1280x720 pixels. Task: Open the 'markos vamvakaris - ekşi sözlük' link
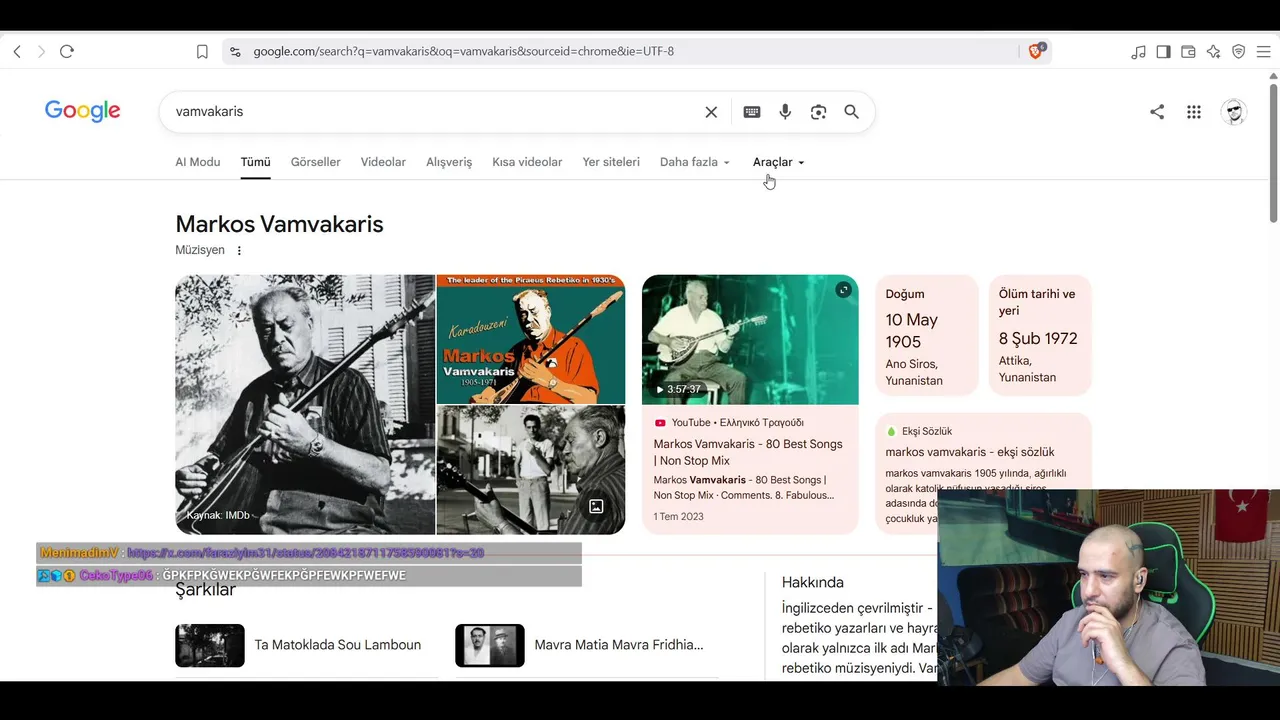970,452
